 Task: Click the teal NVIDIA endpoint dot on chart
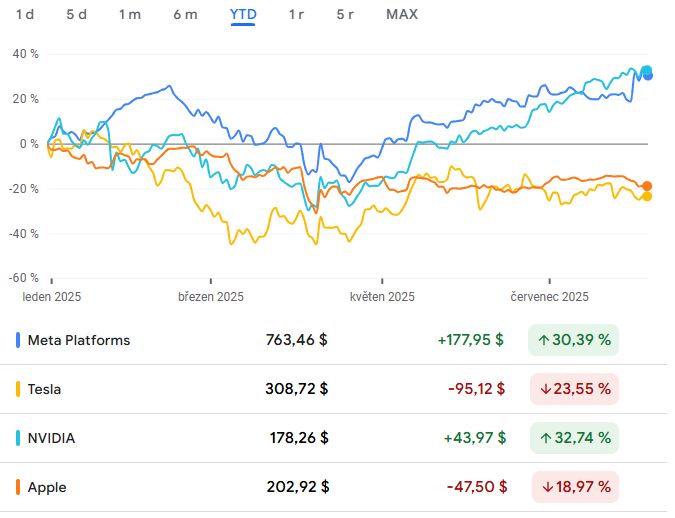tap(646, 70)
